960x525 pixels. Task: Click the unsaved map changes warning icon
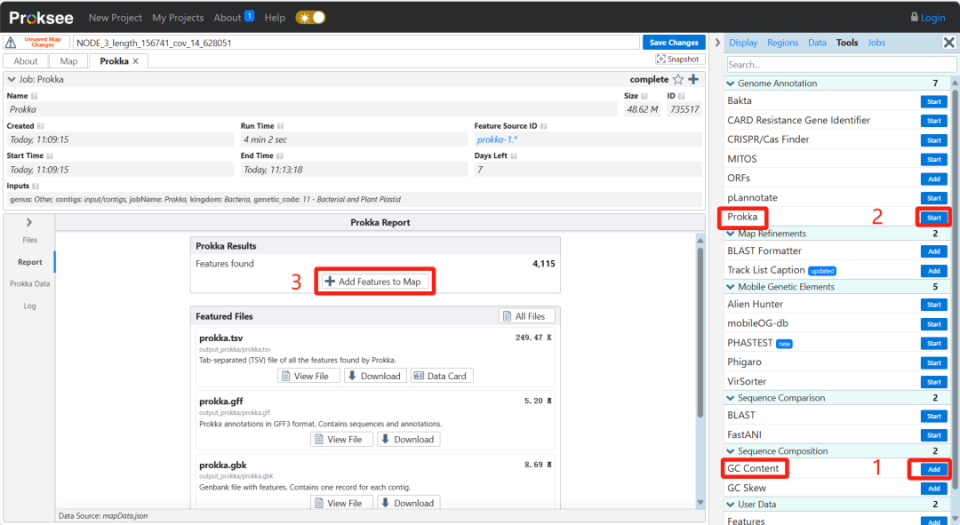click(x=10, y=42)
